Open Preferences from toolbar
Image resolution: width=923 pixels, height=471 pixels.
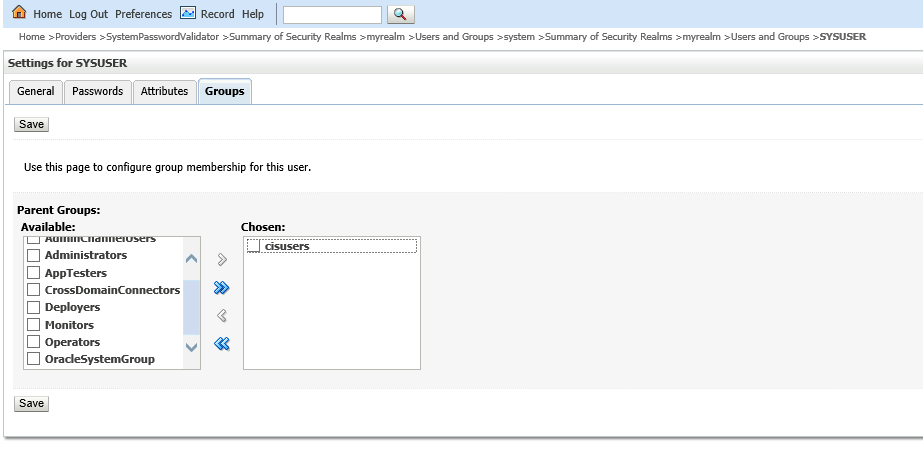pyautogui.click(x=144, y=14)
